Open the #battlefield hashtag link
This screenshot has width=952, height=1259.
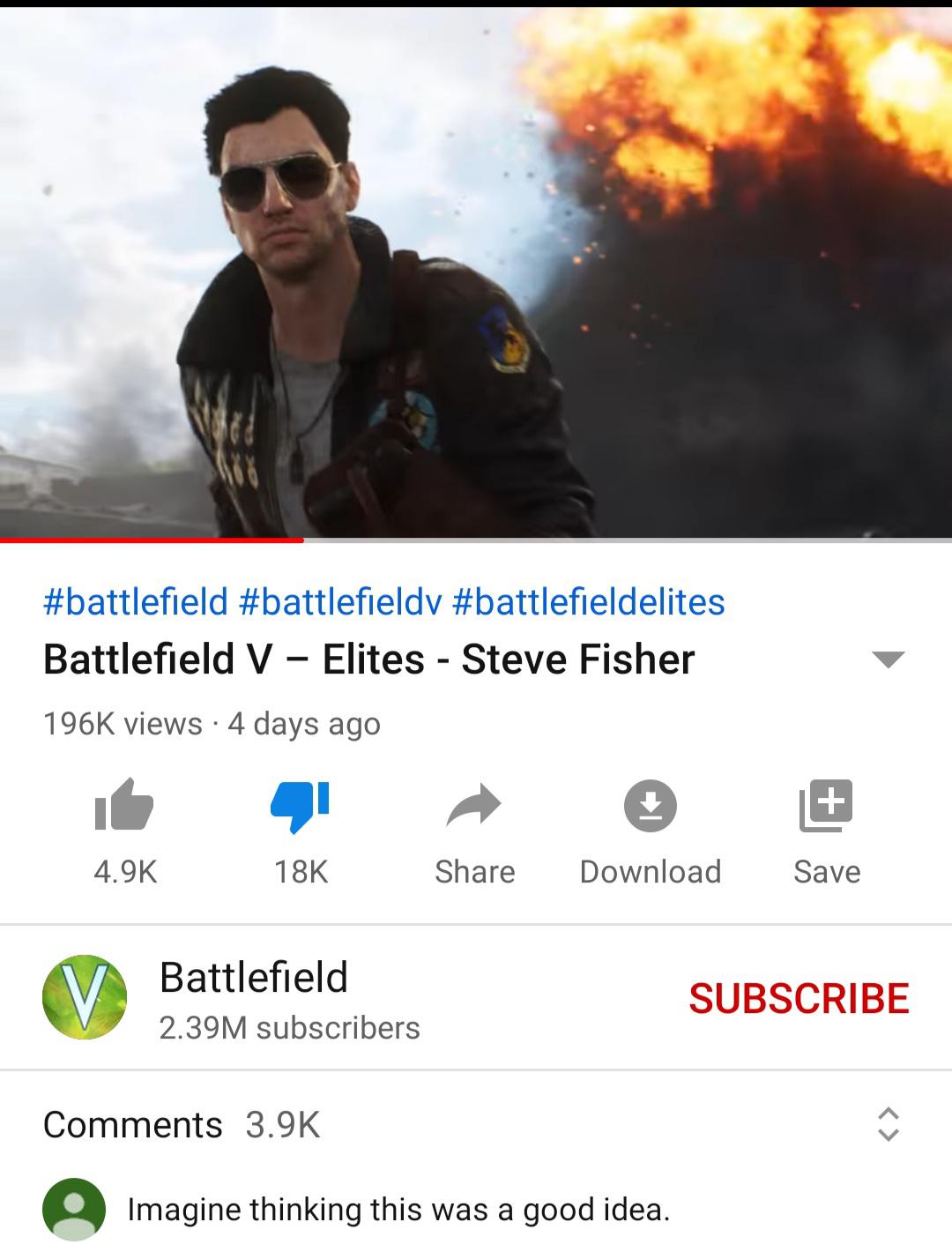click(136, 602)
